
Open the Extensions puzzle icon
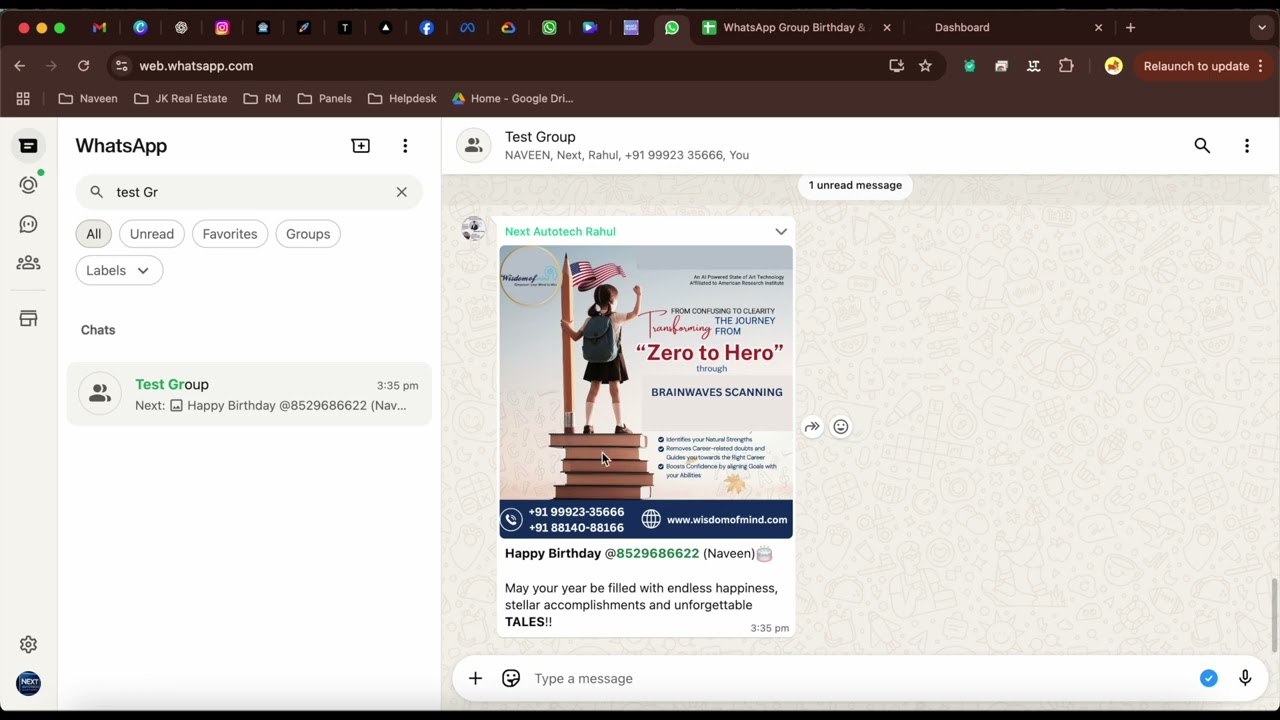[x=1066, y=66]
